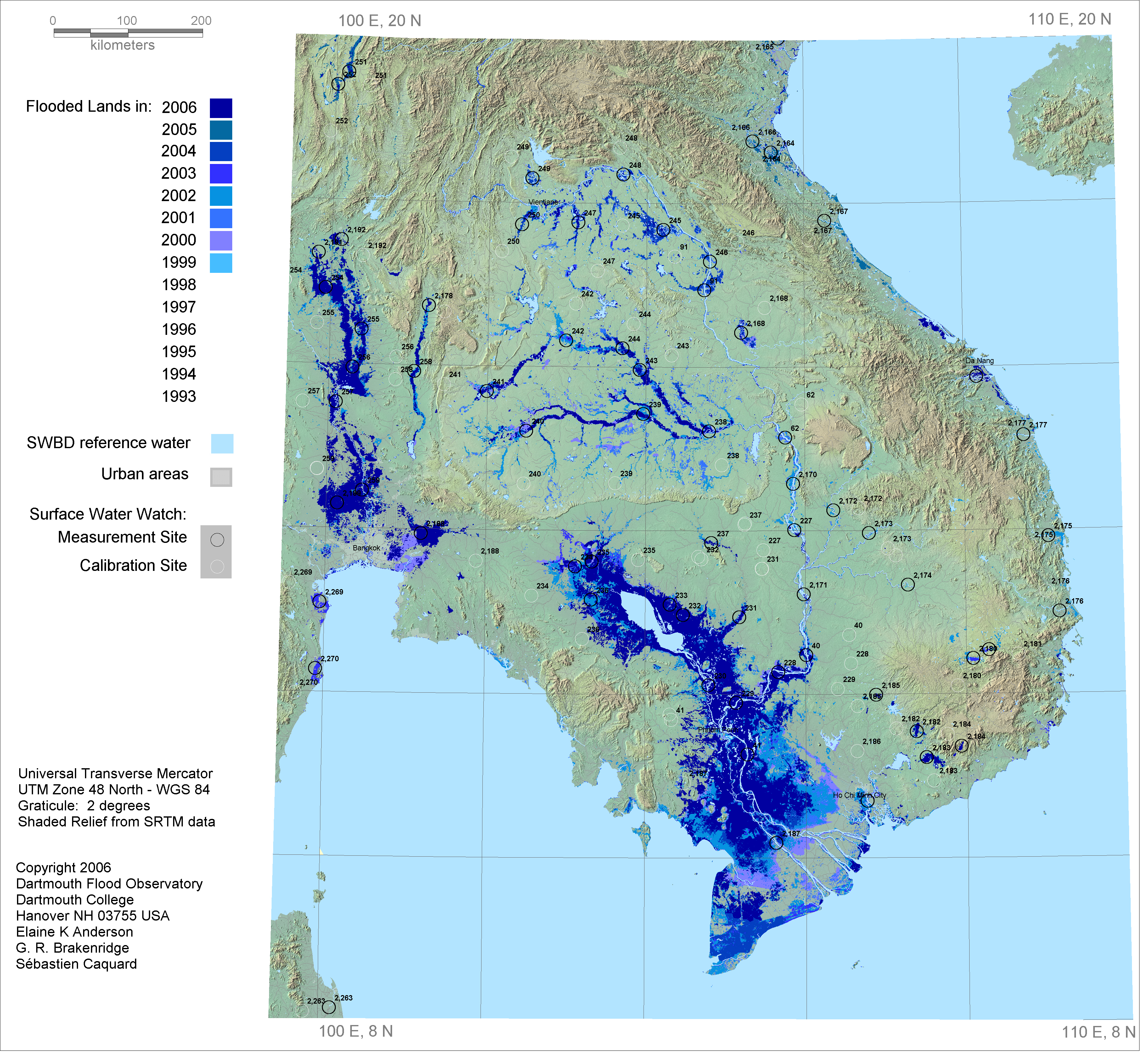Click the SWBD reference water swatch
The image size is (1148, 1059).
click(222, 444)
